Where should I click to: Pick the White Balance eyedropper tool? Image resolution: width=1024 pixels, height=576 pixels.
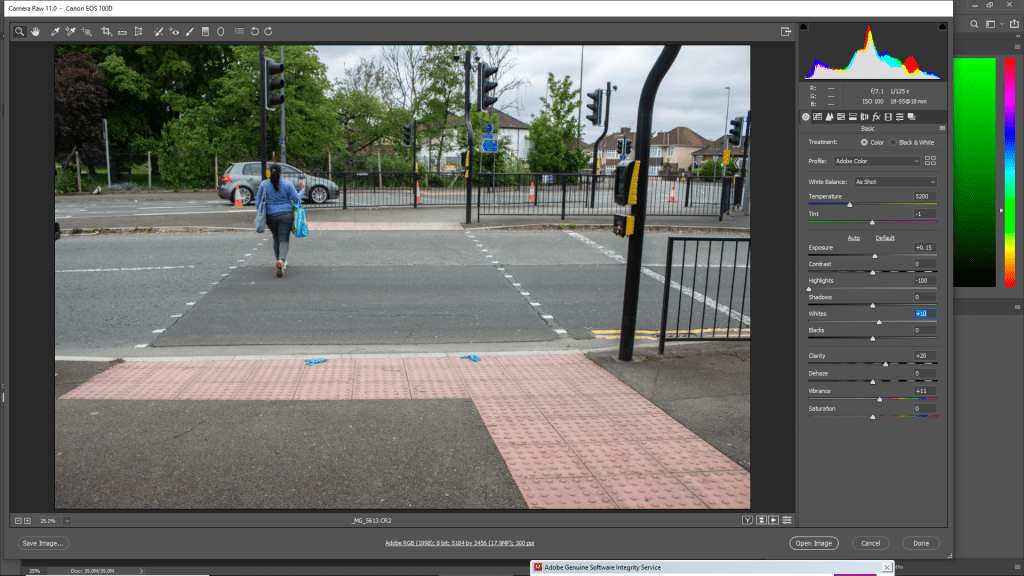[55, 31]
